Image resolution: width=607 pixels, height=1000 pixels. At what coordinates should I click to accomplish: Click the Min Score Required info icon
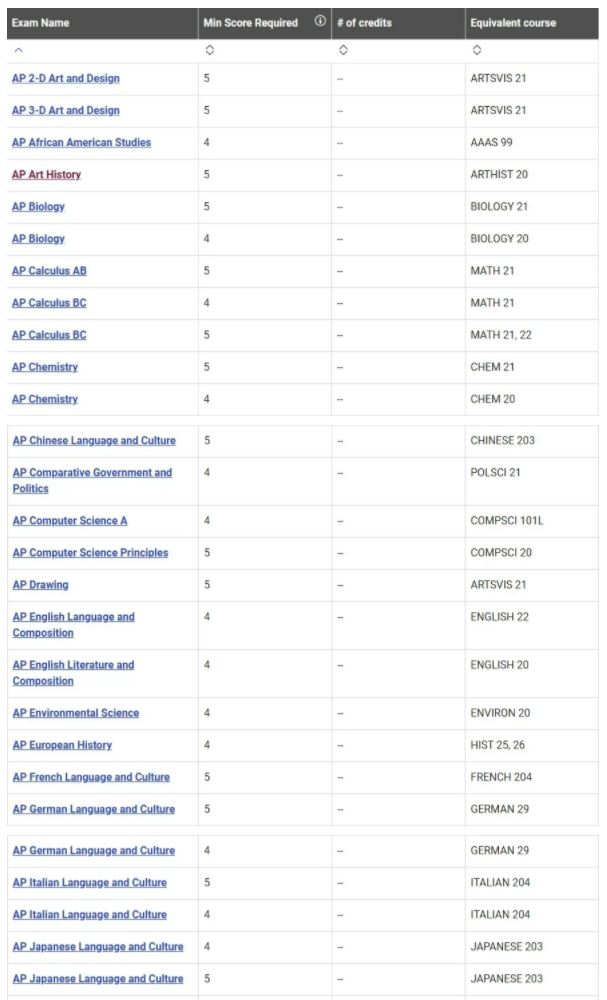(320, 22)
